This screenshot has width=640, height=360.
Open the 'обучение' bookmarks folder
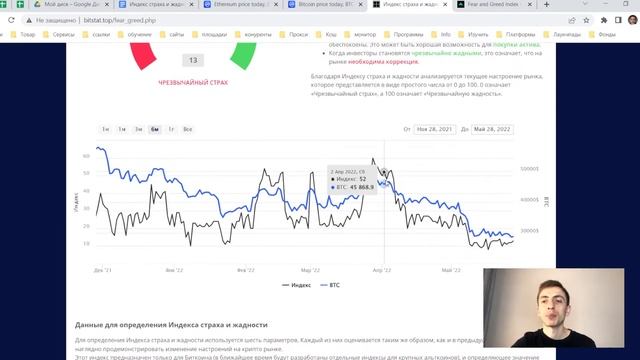(x=135, y=35)
